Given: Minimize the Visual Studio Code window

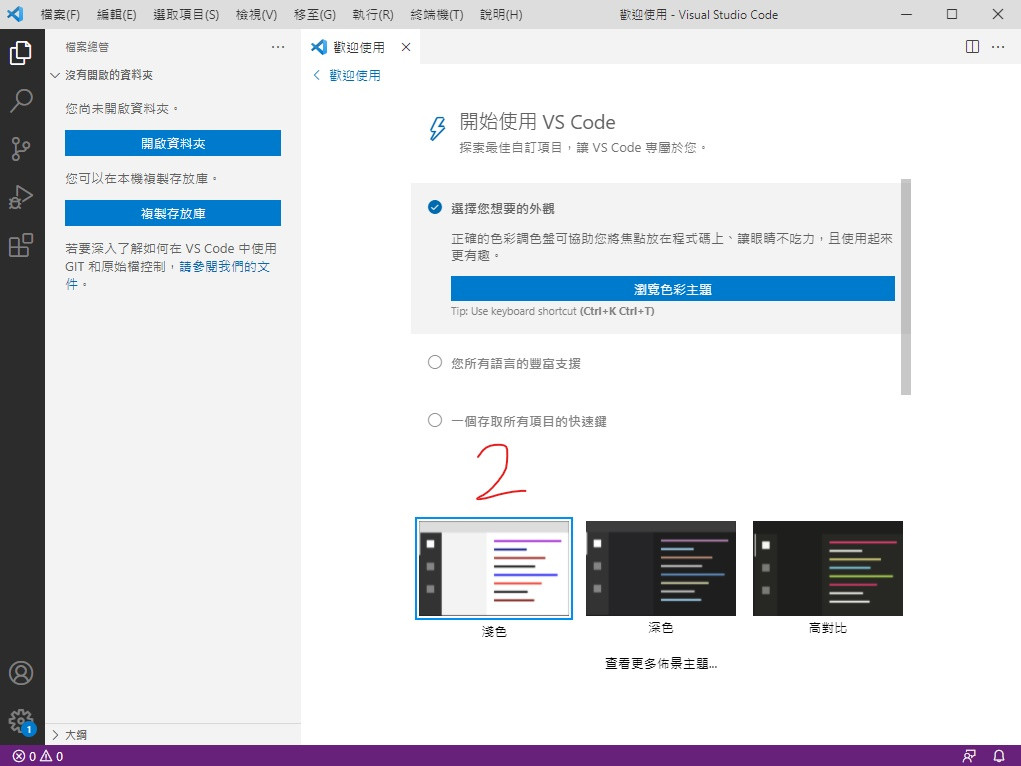Looking at the screenshot, I should (906, 14).
